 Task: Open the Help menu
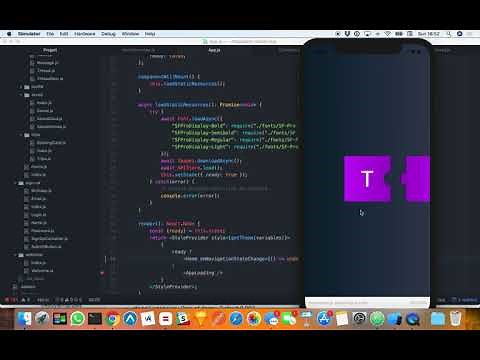[x=150, y=34]
